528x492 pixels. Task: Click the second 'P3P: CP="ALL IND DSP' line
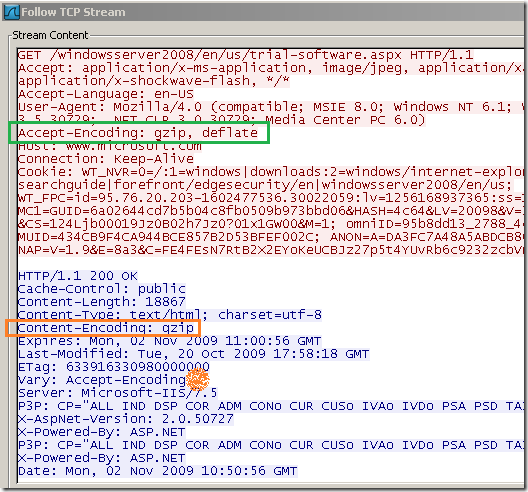[x=271, y=445]
